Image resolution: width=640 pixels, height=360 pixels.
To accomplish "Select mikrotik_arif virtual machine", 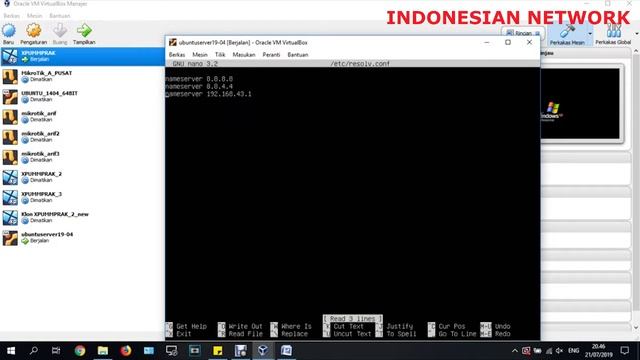I will pos(82,117).
